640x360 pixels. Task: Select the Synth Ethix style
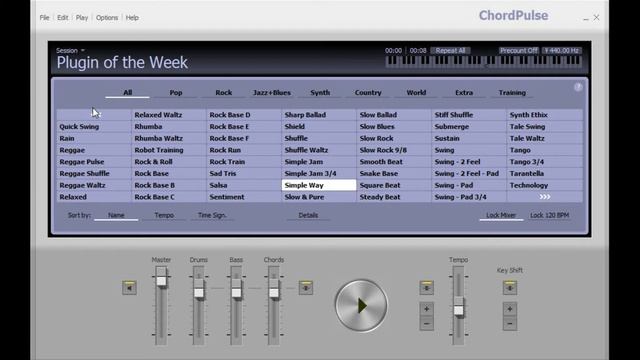tap(545, 115)
